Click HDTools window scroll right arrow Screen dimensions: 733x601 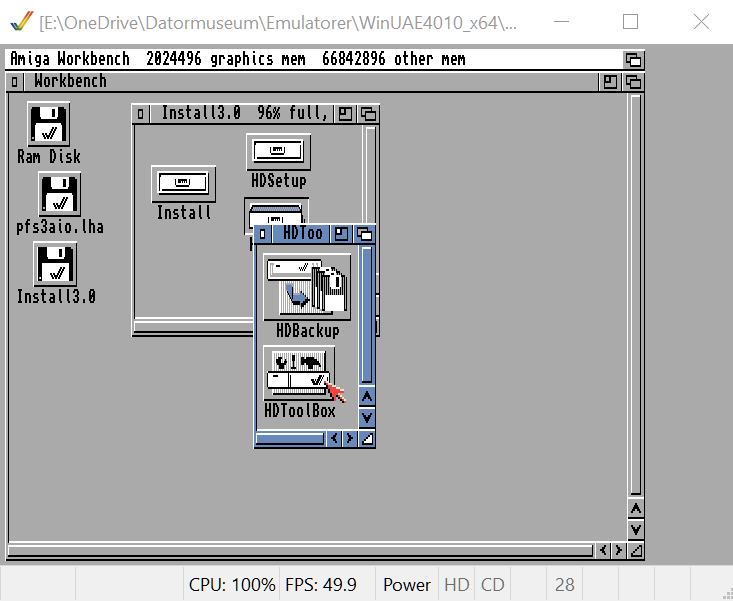pos(350,438)
